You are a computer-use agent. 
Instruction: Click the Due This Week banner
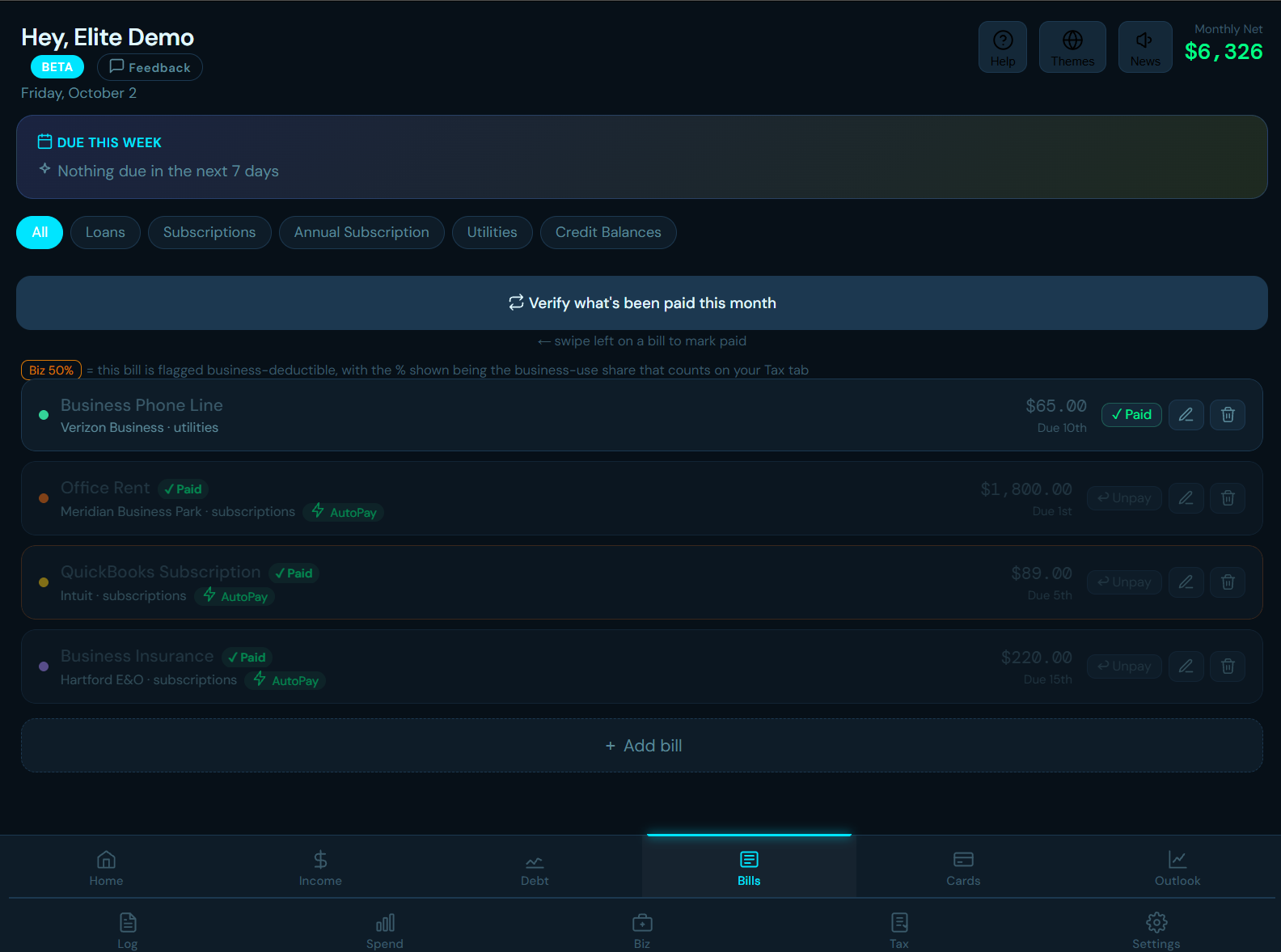pyautogui.click(x=642, y=157)
